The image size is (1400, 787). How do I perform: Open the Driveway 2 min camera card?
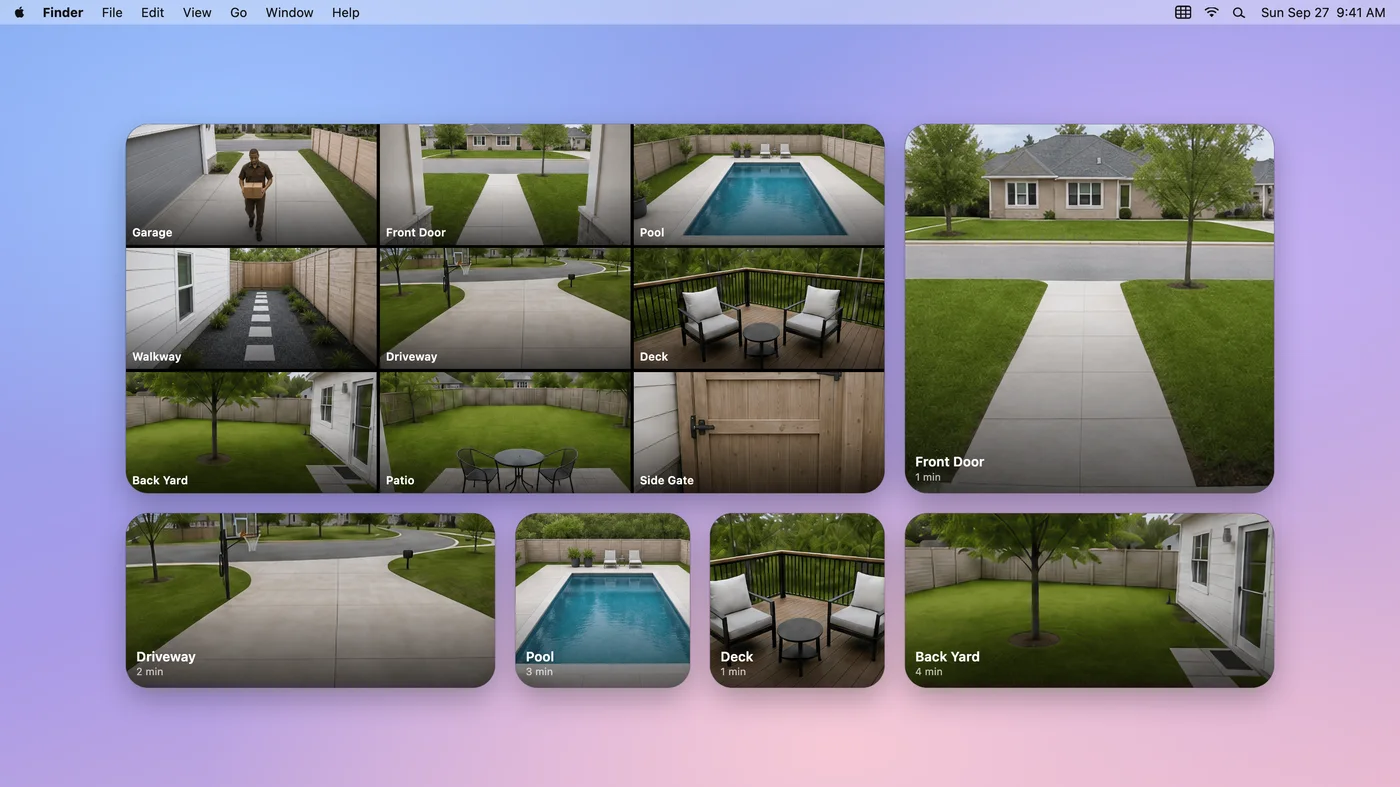tap(310, 600)
